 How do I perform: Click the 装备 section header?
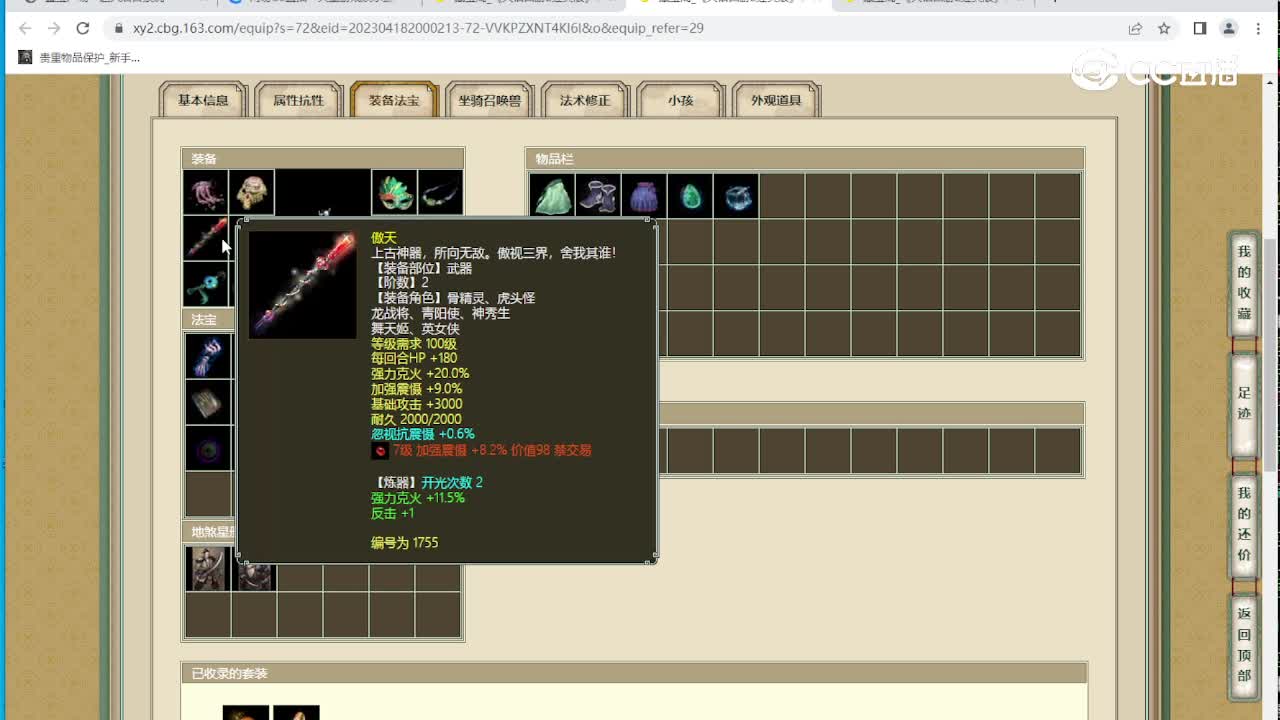323,159
